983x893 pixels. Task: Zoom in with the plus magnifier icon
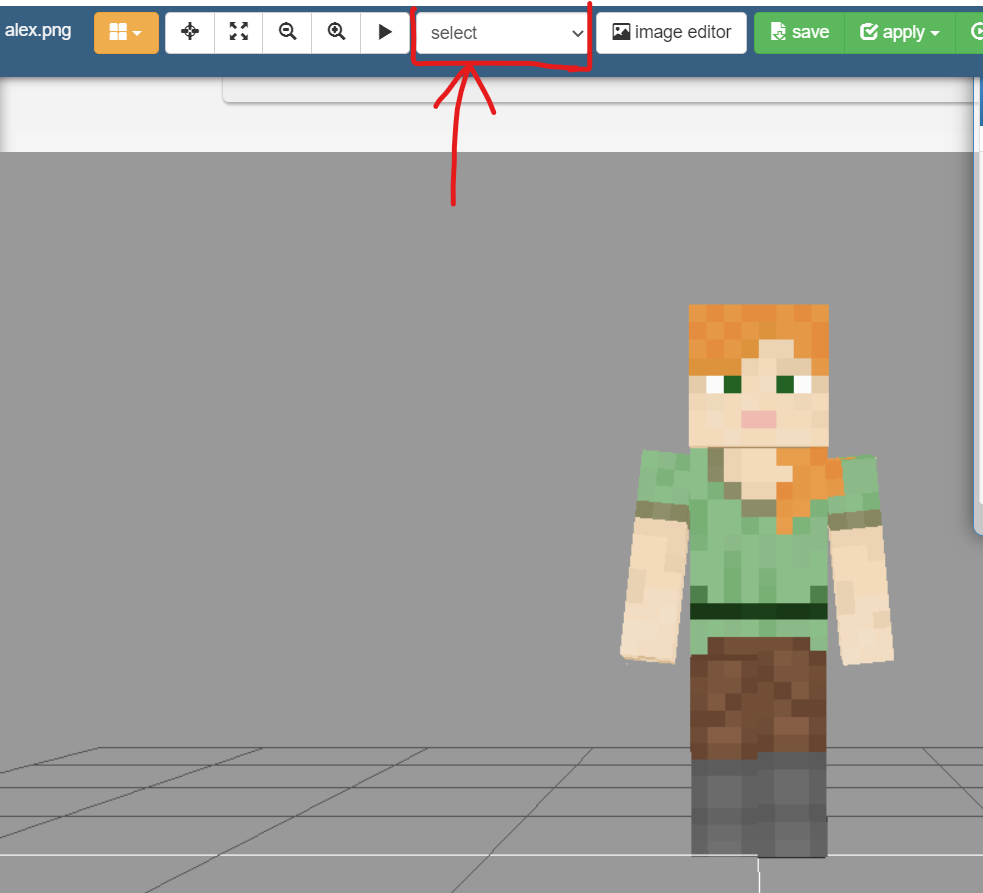coord(337,32)
